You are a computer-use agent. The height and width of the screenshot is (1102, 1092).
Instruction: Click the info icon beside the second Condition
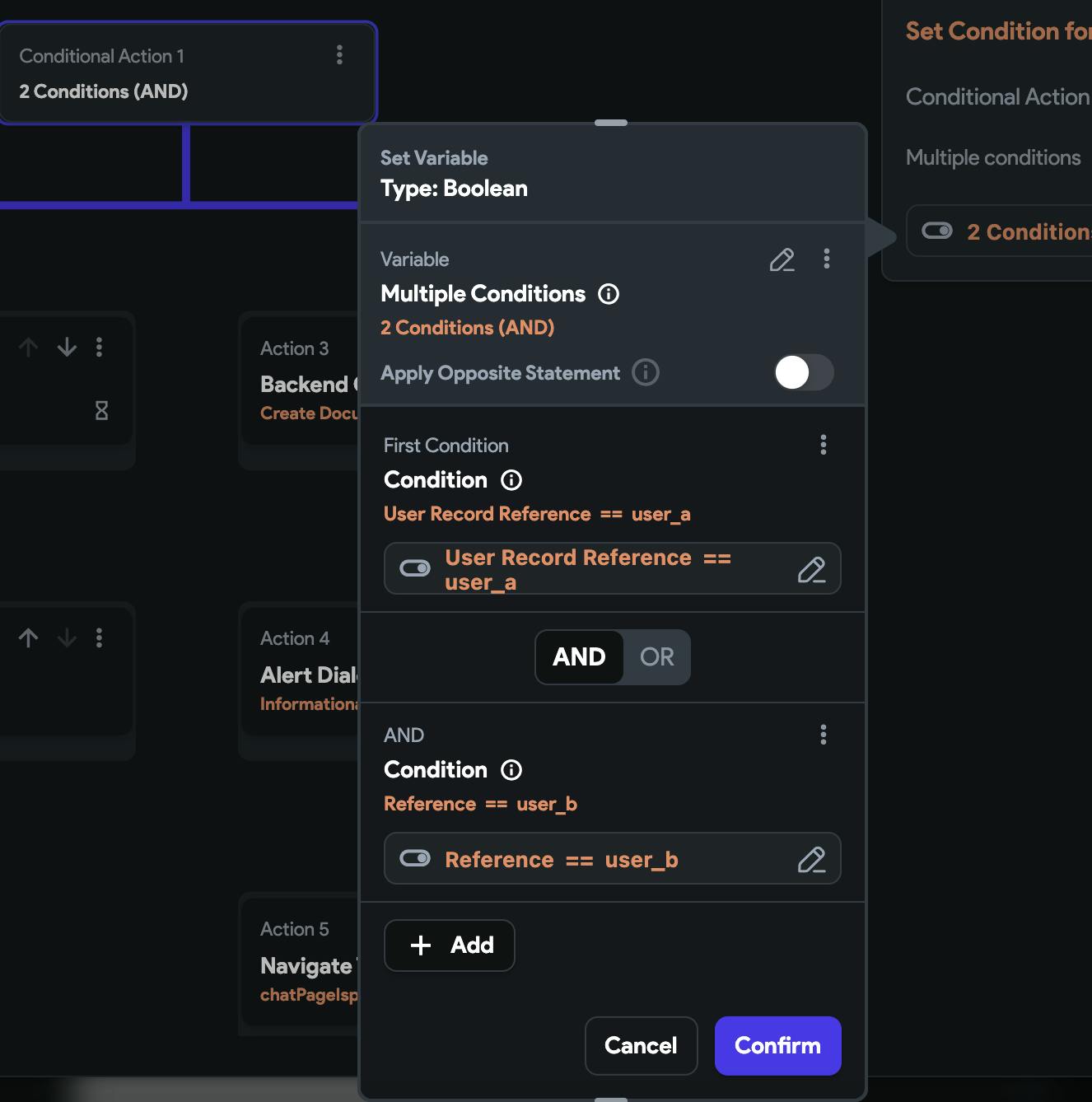tap(511, 770)
